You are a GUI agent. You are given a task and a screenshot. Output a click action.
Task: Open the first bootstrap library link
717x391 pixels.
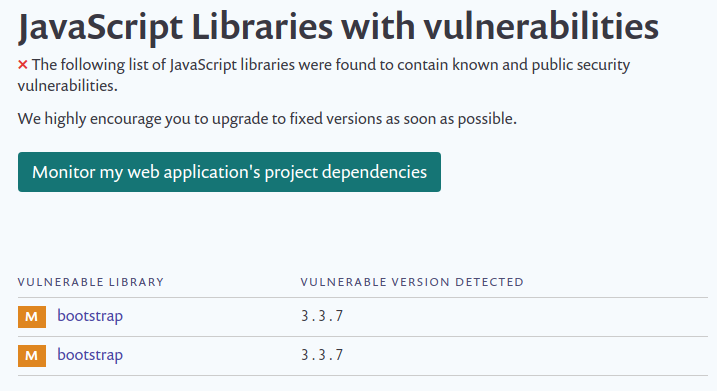90,316
